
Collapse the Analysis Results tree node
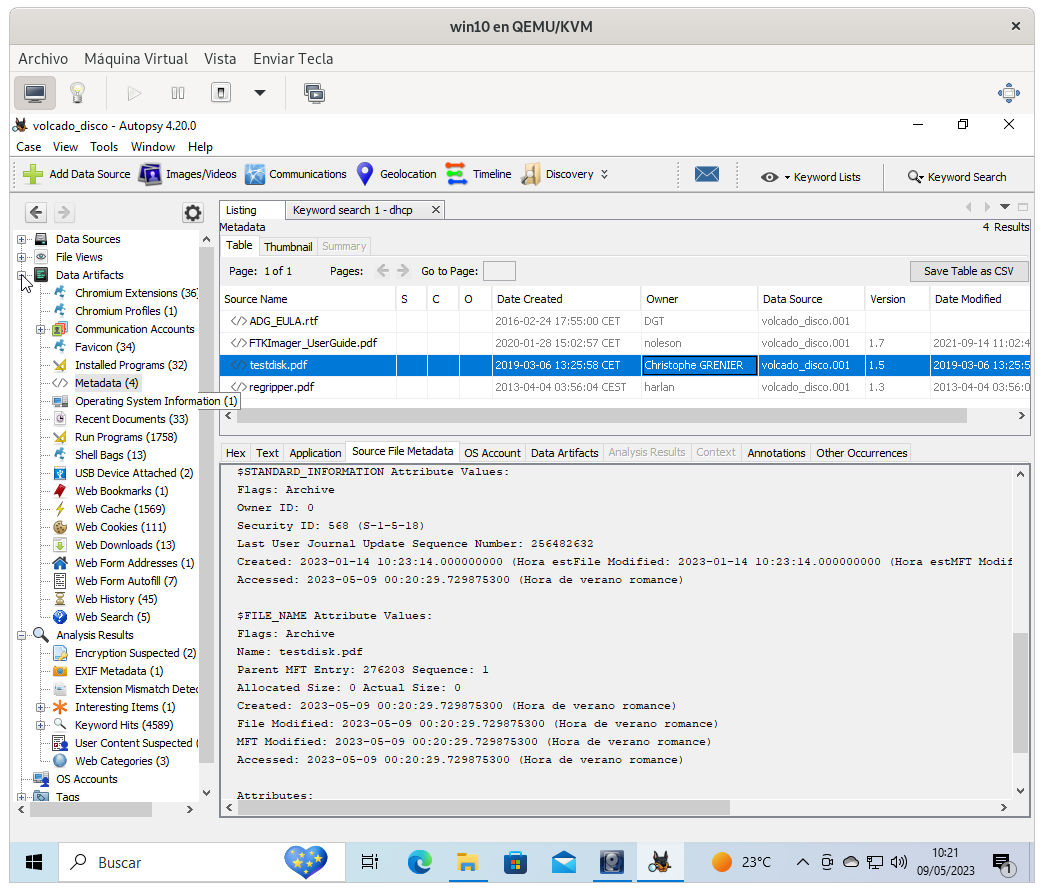22,635
